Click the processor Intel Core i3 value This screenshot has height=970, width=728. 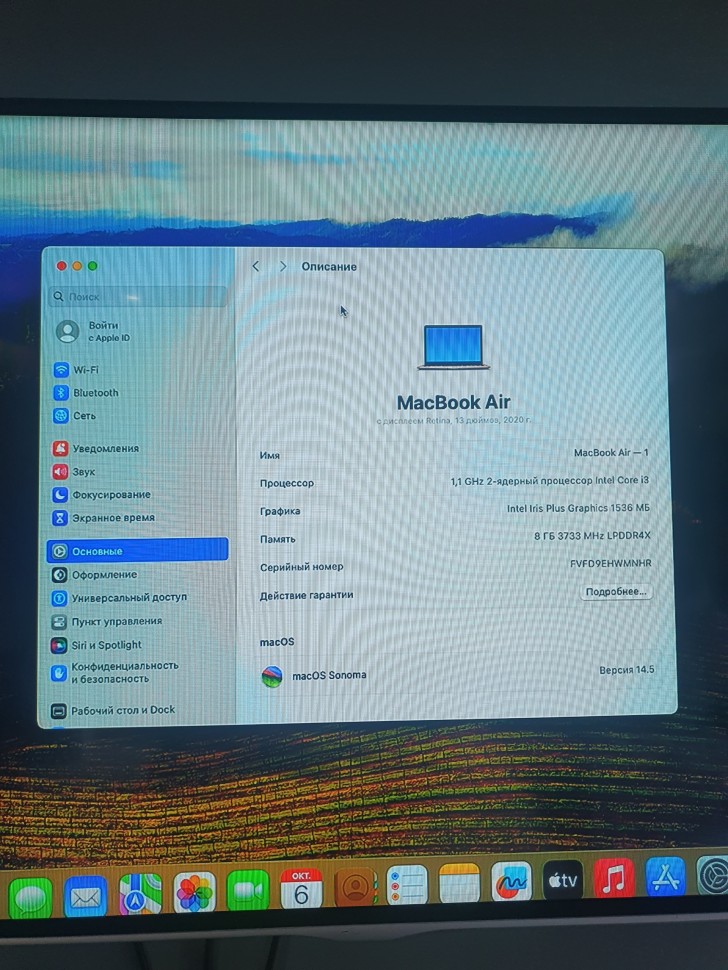(549, 480)
